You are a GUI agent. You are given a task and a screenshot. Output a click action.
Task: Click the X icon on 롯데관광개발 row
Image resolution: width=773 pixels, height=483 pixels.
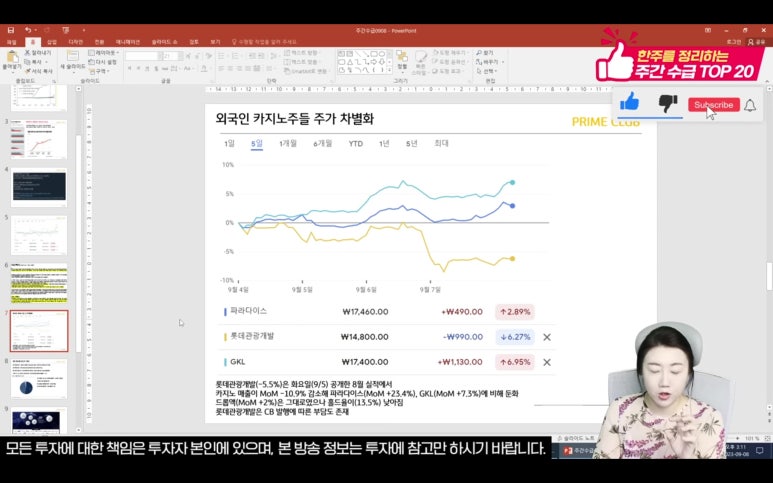(x=547, y=337)
